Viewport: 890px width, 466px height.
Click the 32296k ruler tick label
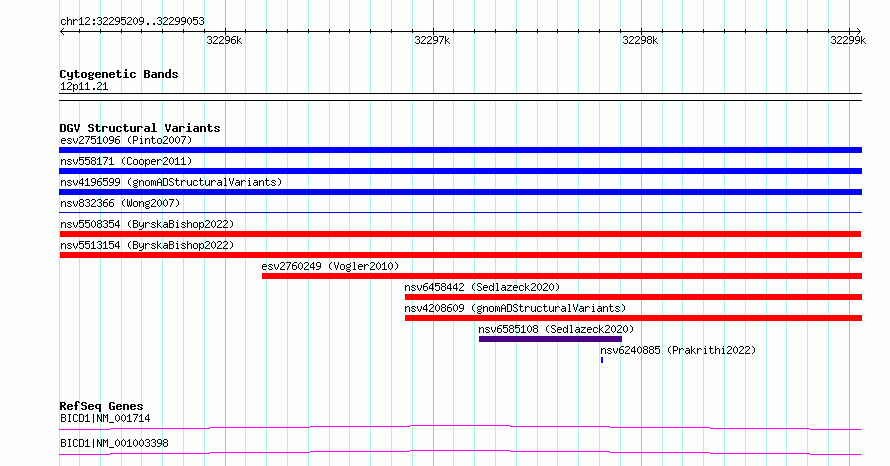224,40
